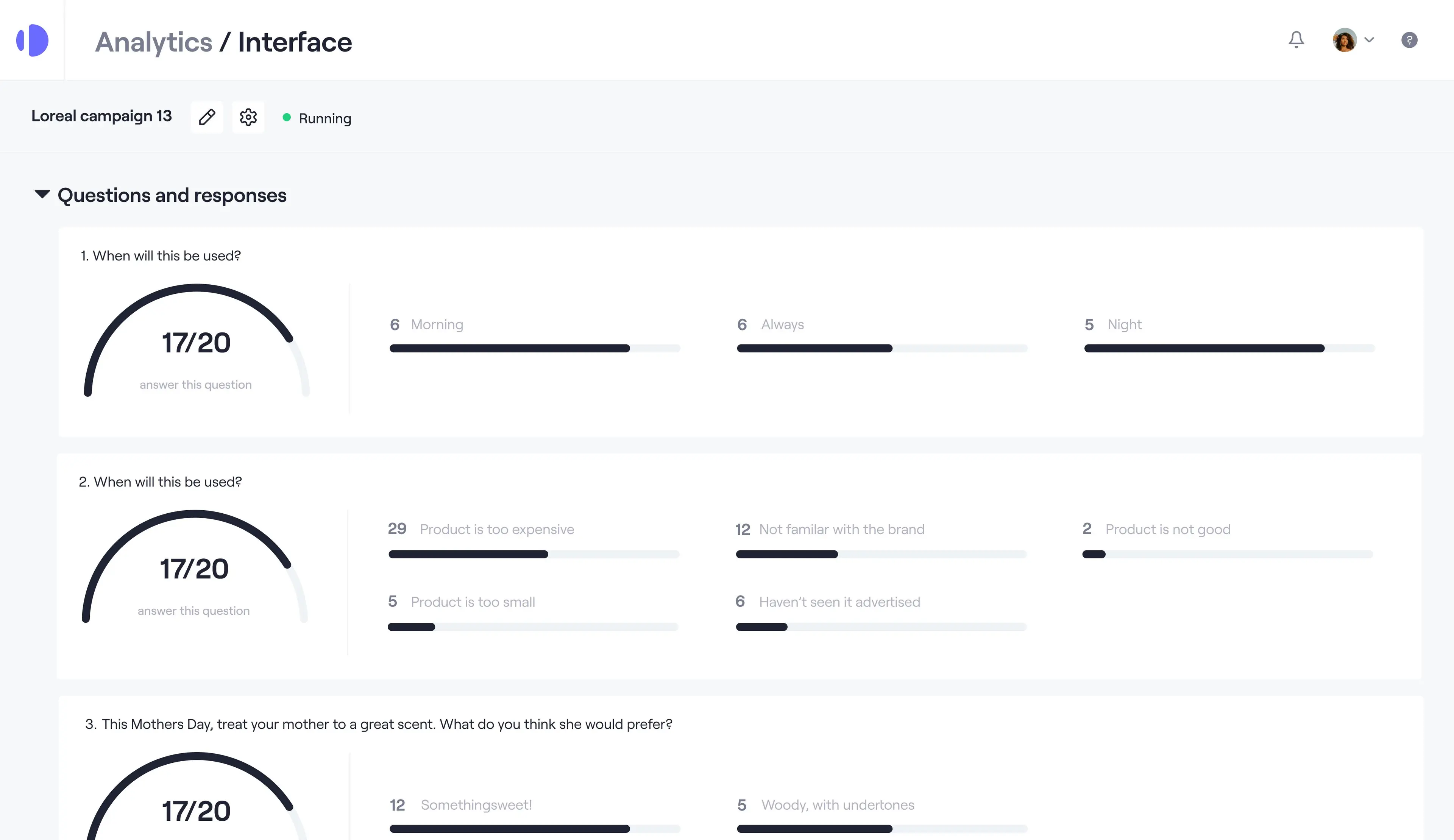Click the Somethingsweet! response bar
Viewport: 1454px width, 840px height.
(535, 829)
